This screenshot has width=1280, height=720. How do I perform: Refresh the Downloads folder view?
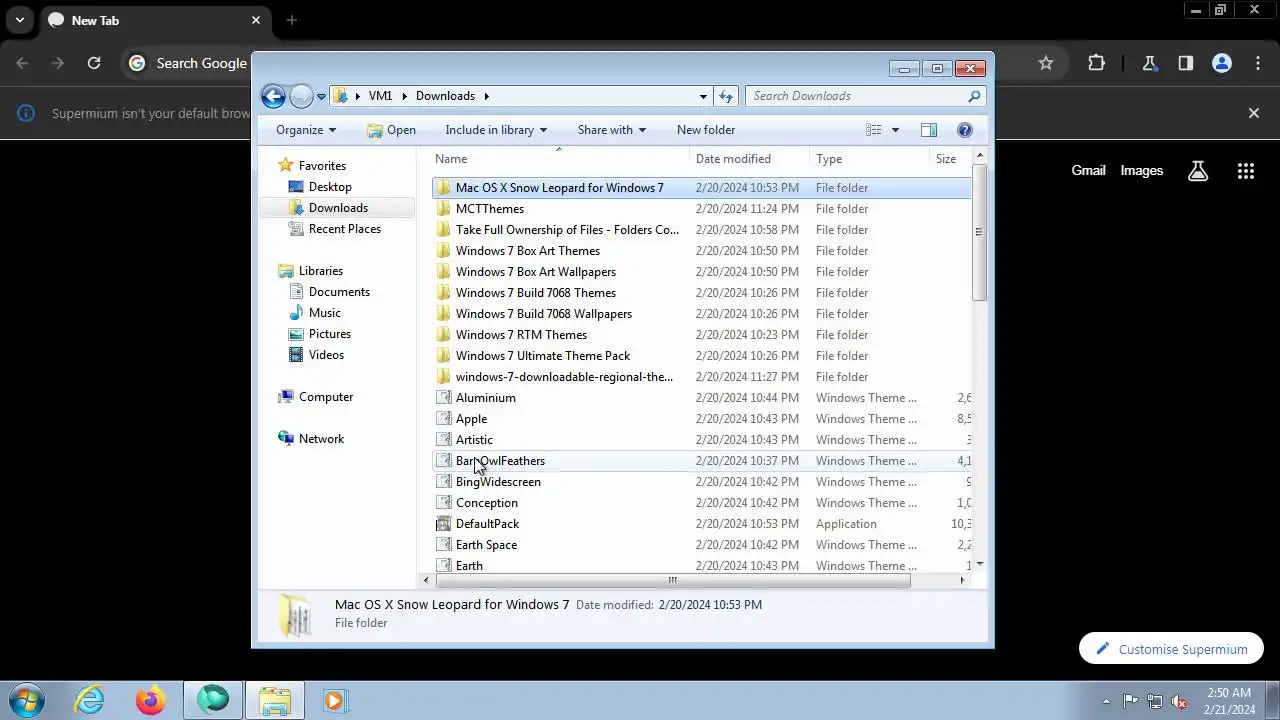(726, 96)
